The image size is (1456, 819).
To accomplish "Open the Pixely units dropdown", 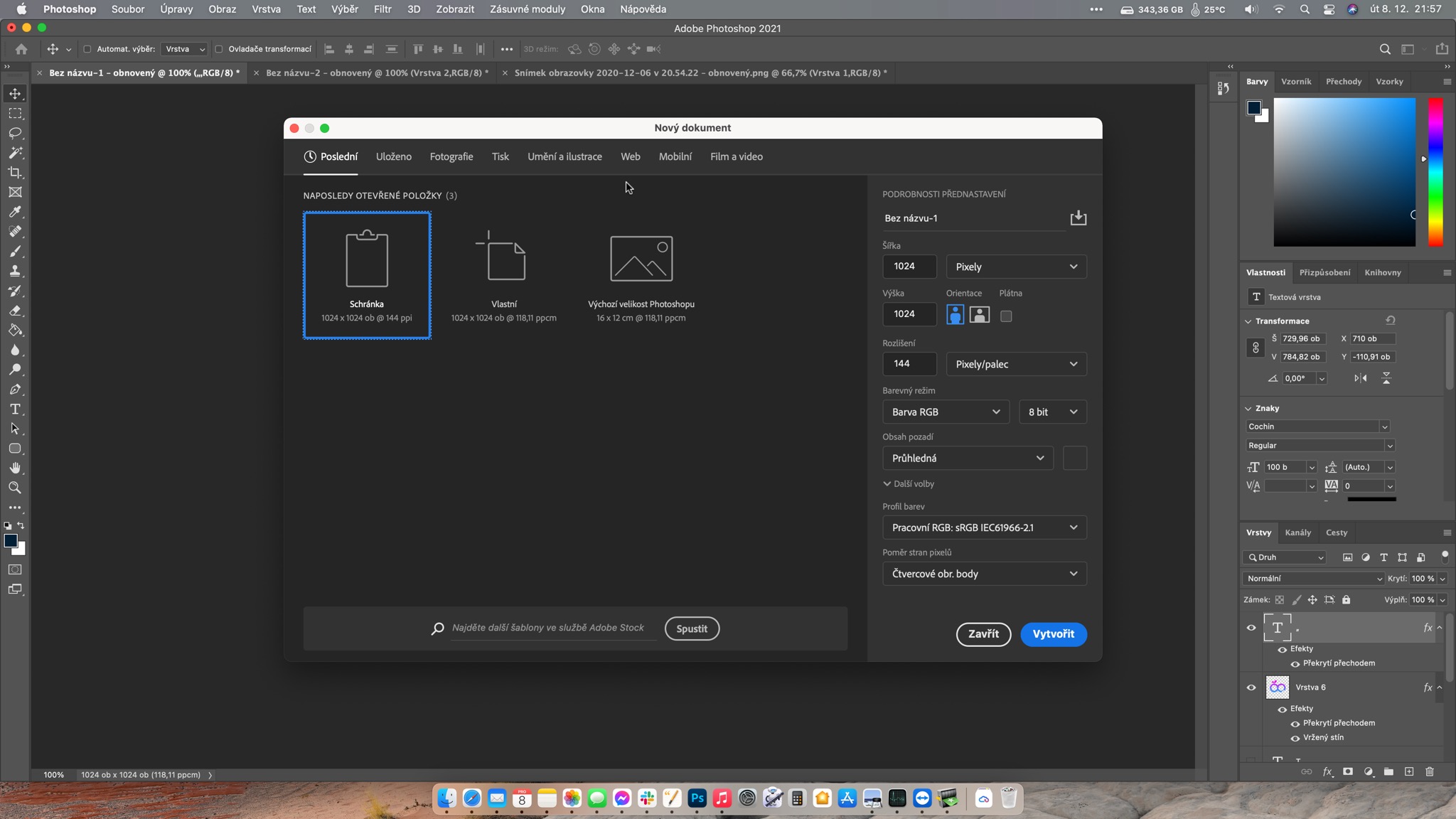I will [1015, 267].
